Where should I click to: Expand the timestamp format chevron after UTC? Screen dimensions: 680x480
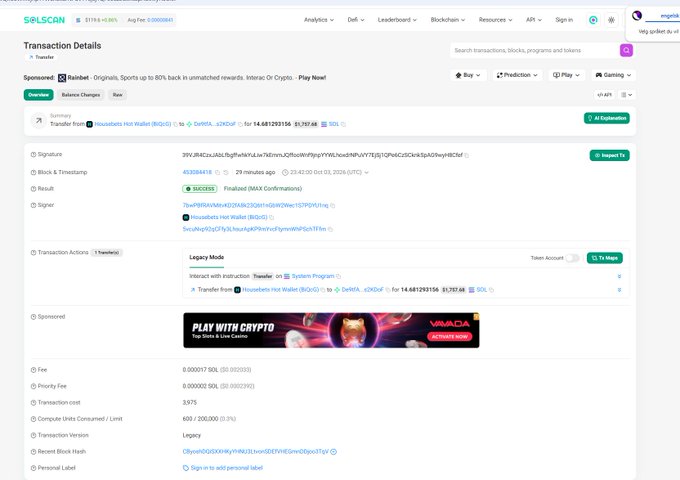(x=366, y=173)
